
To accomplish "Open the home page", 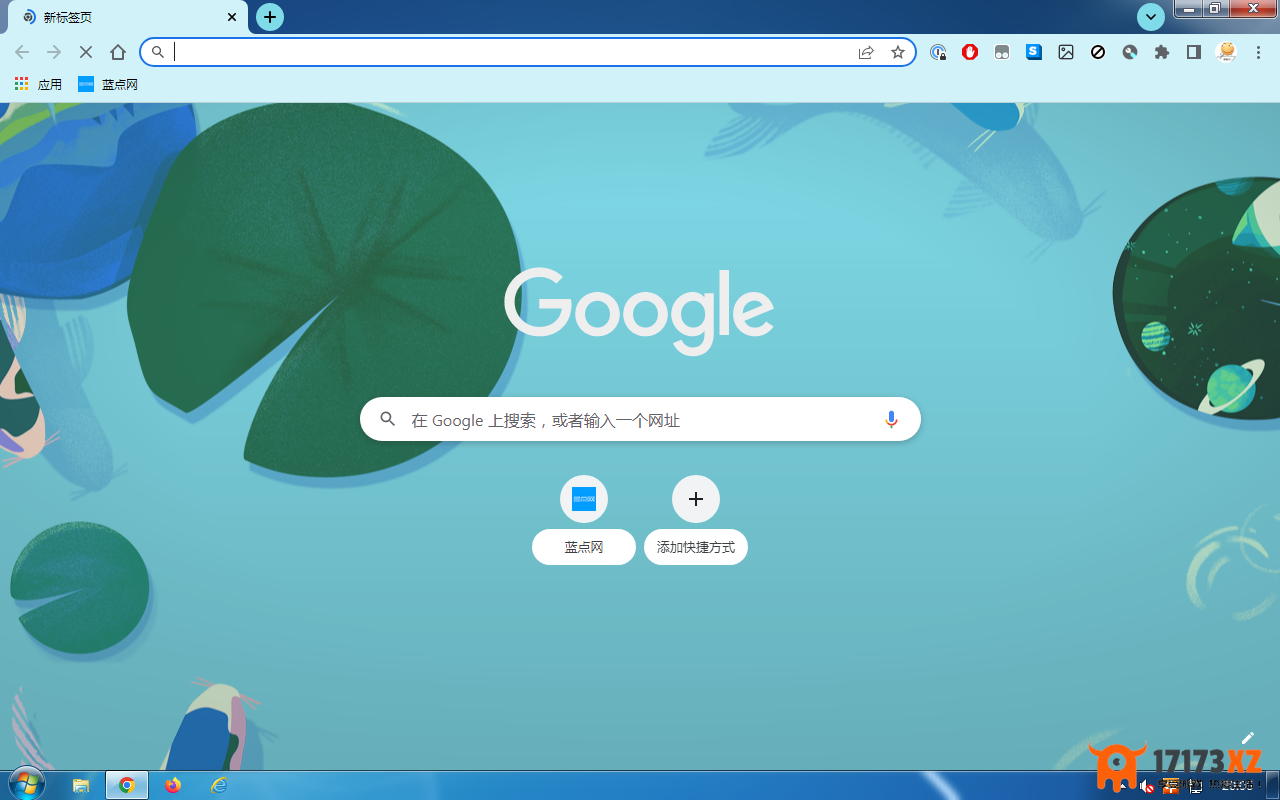I will point(118,52).
